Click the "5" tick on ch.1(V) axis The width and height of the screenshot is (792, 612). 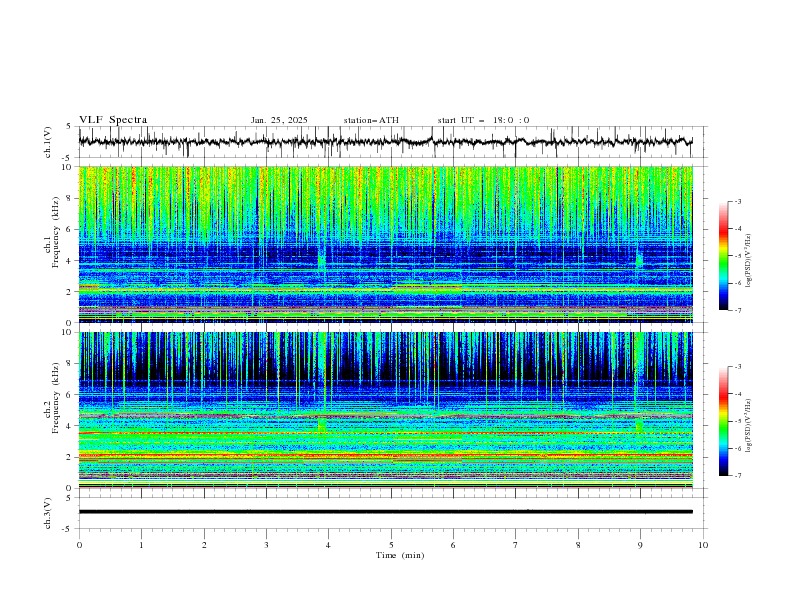pyautogui.click(x=69, y=127)
